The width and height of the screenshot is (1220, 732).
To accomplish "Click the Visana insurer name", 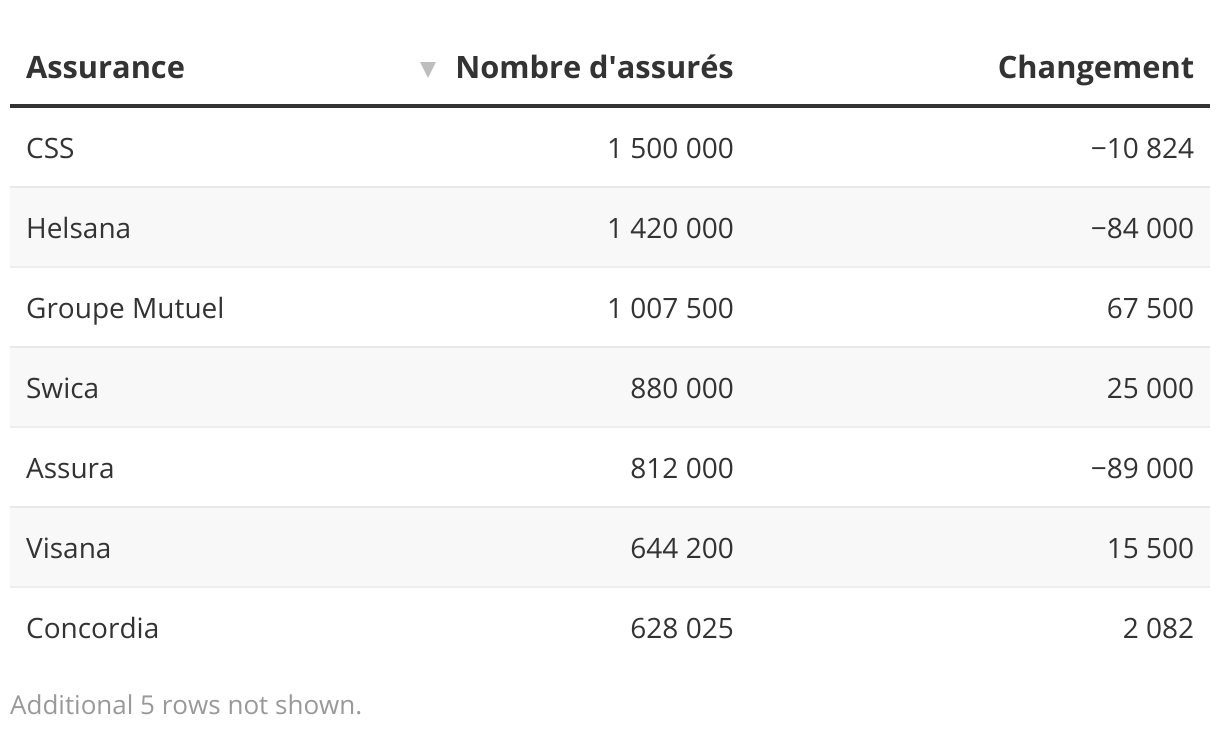I will coord(68,548).
